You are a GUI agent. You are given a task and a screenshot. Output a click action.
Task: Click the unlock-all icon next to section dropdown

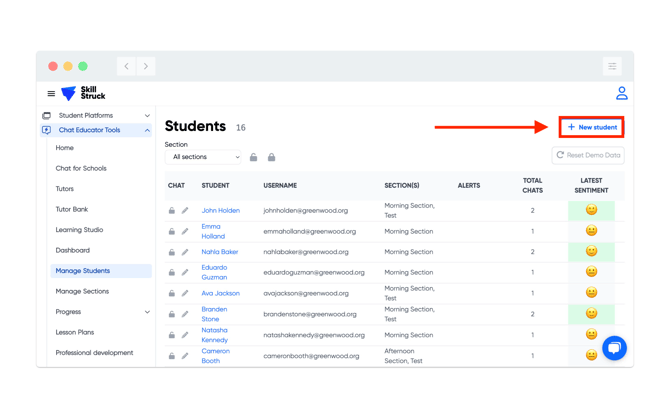(x=254, y=157)
